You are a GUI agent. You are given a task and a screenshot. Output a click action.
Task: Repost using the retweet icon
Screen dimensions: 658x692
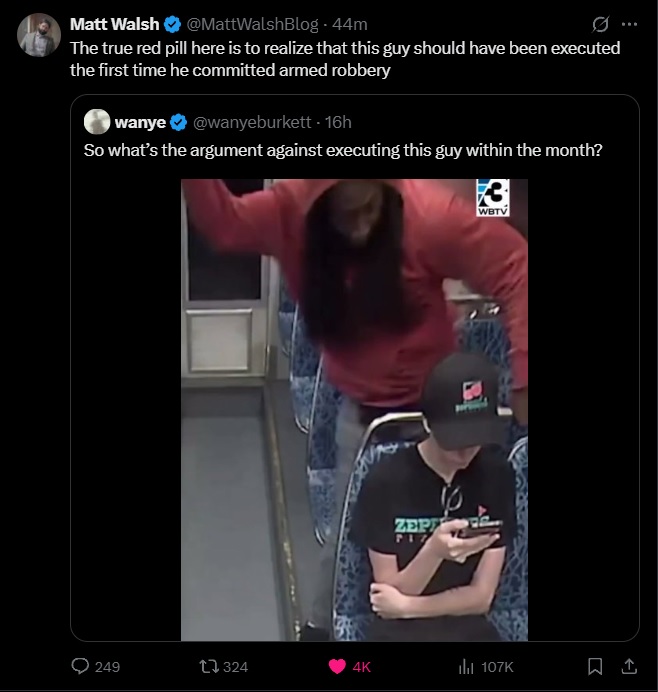(x=207, y=666)
